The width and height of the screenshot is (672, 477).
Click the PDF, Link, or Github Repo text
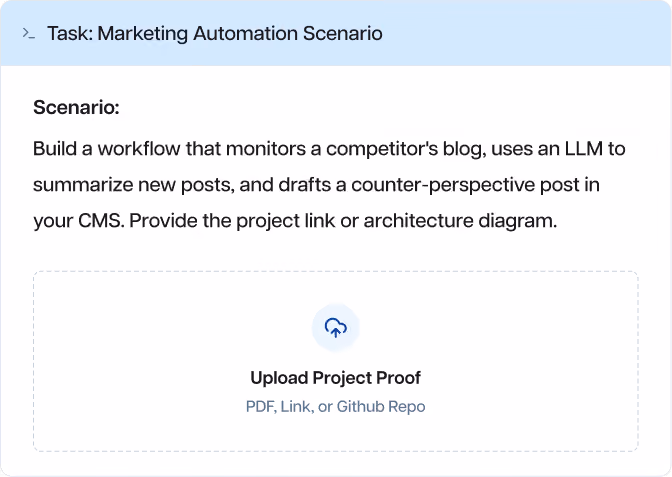click(336, 406)
